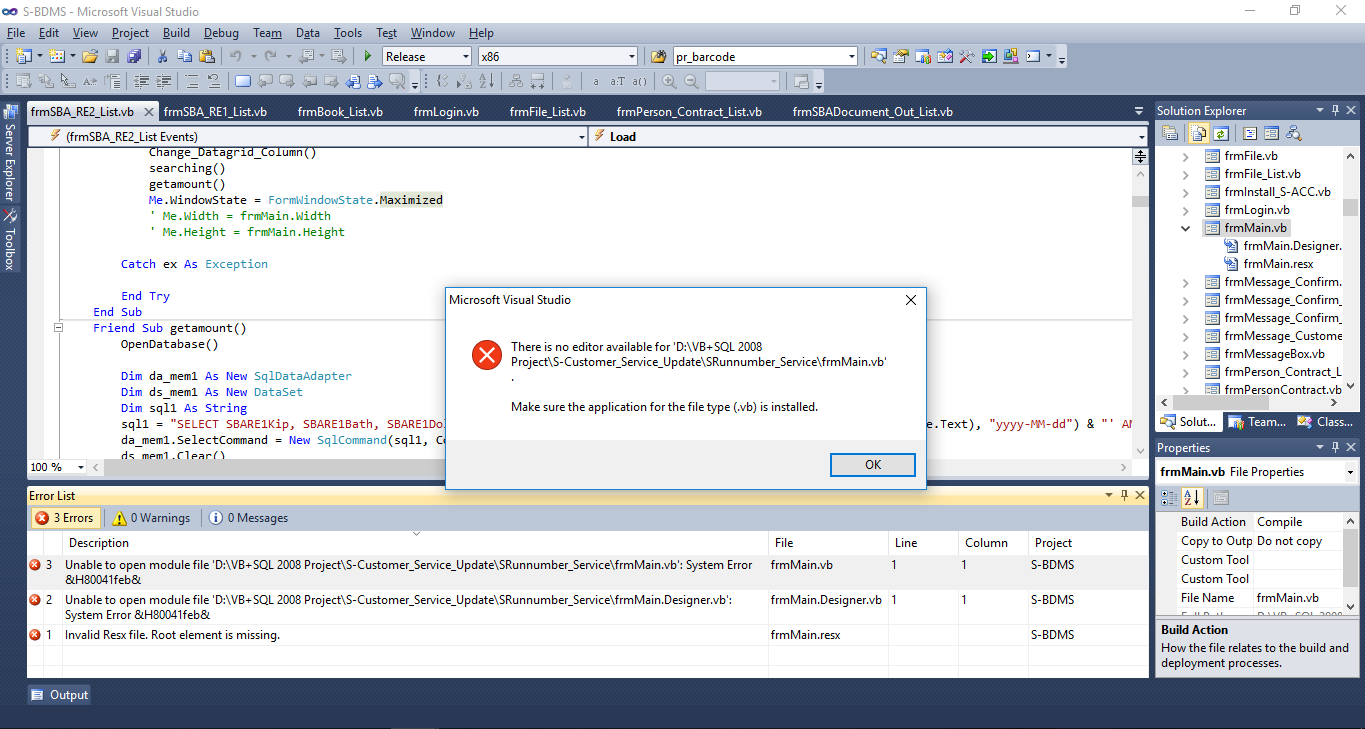Screen dimensions: 1365x729
Task: Open the Debug menu
Action: pos(221,33)
